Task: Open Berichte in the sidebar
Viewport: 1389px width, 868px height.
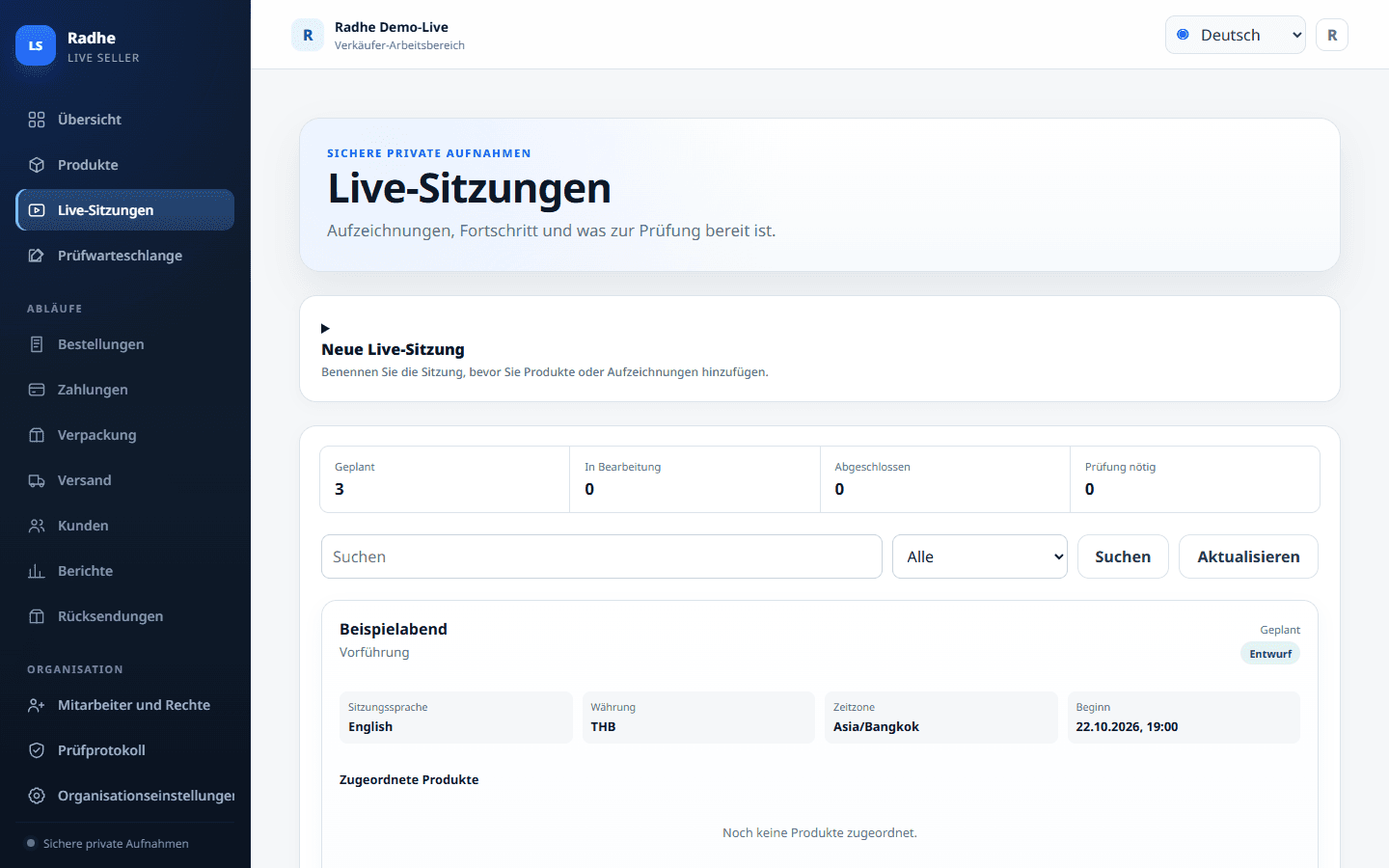Action: point(124,571)
